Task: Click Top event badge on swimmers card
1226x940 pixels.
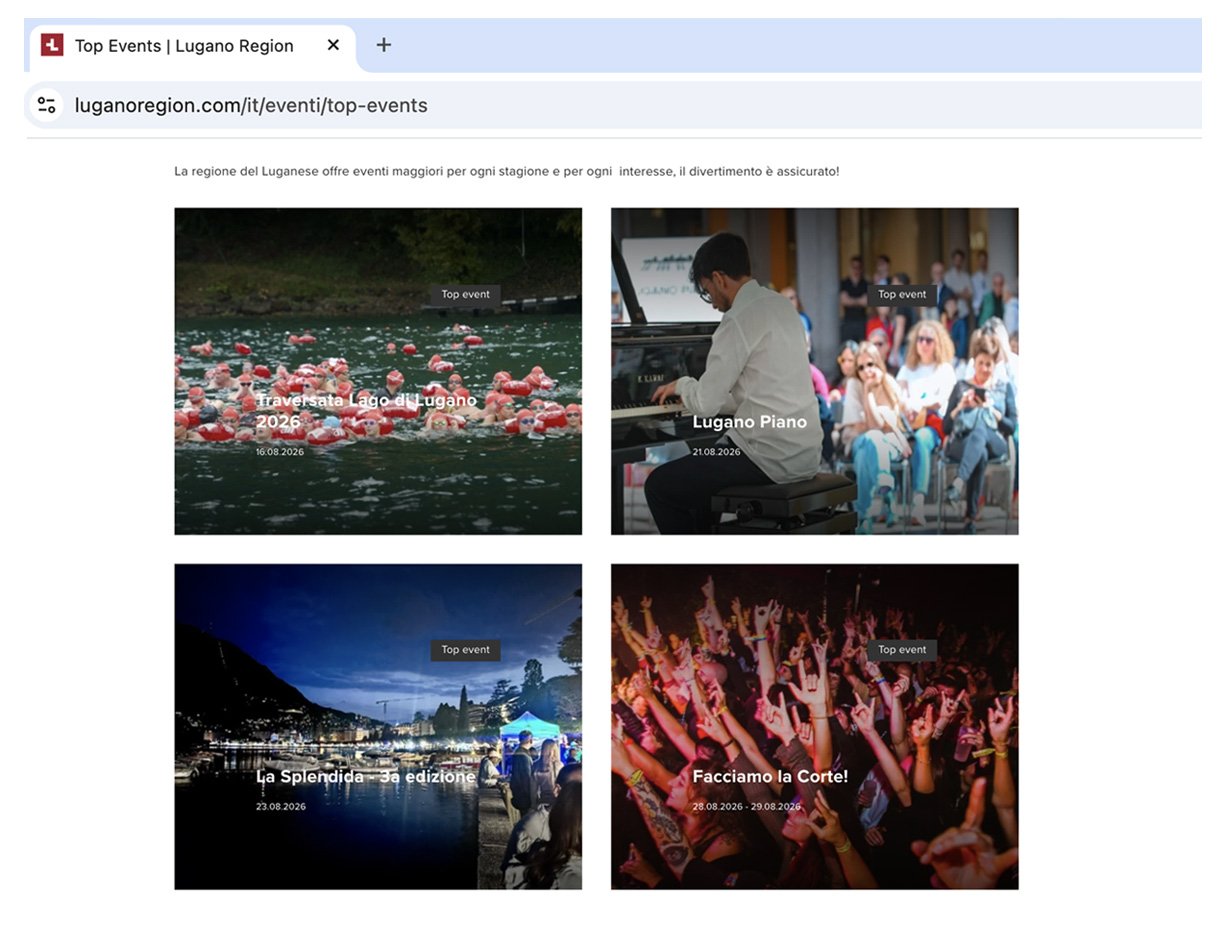Action: tap(466, 295)
